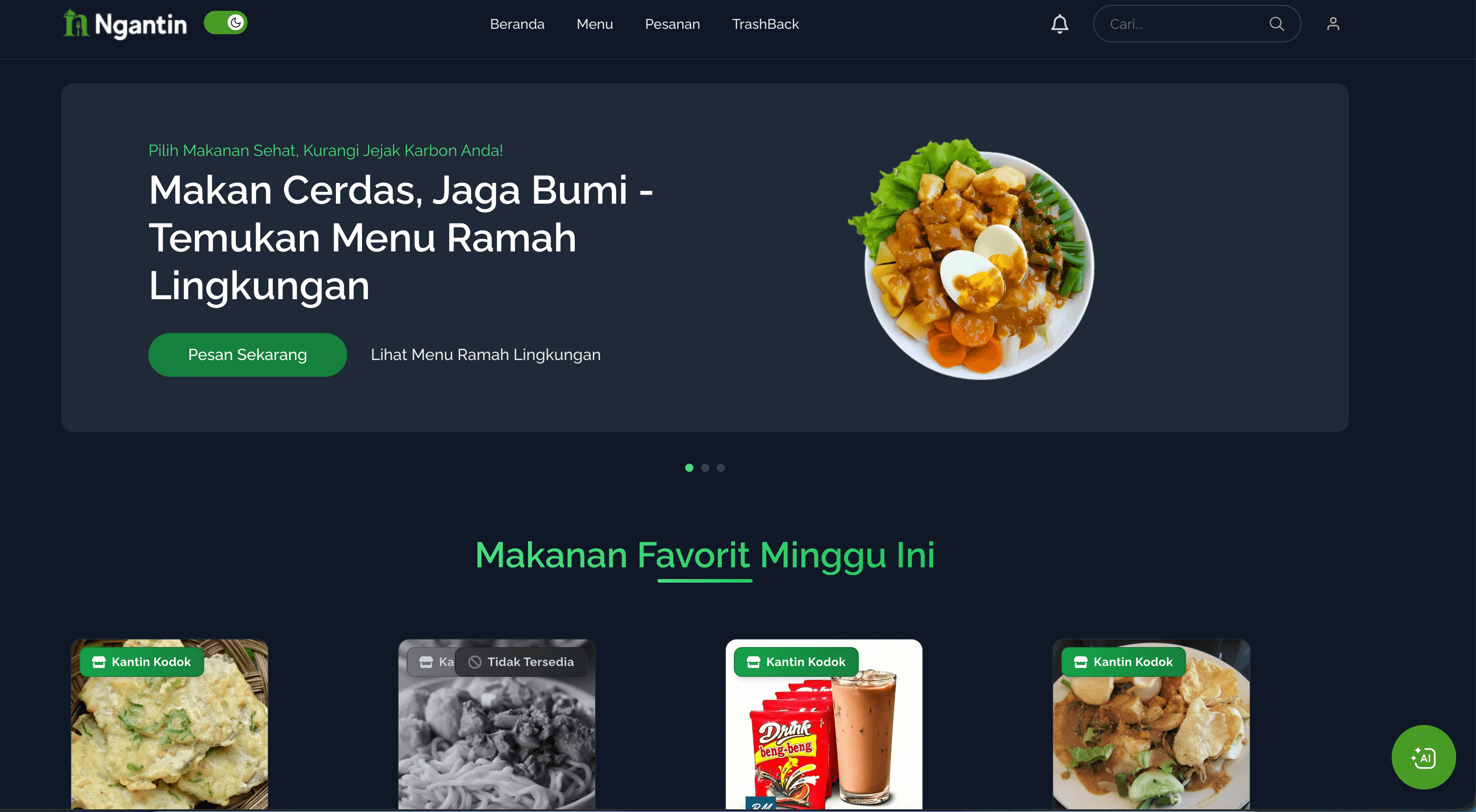The height and width of the screenshot is (812, 1476).
Task: Open the gado-gado food card thumbnail
Action: tap(1151, 725)
